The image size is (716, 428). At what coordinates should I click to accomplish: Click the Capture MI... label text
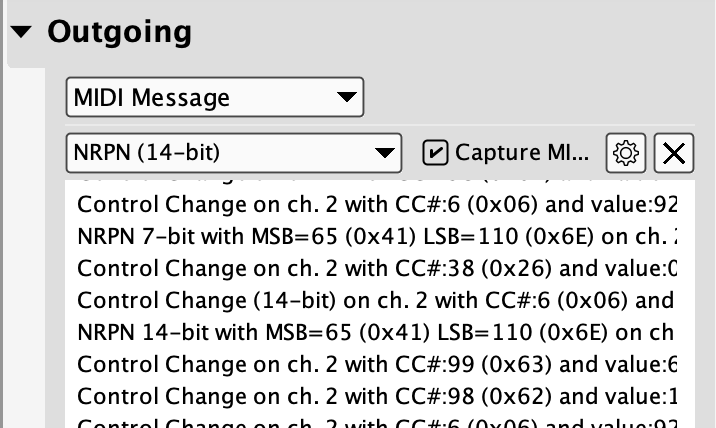pos(522,153)
